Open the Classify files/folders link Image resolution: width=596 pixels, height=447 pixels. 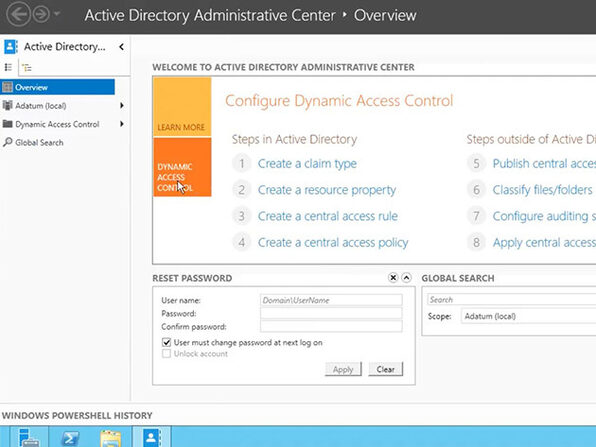coord(542,190)
